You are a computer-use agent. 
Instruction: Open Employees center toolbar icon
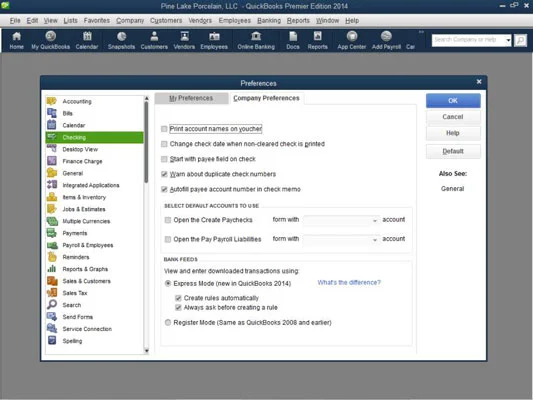point(214,40)
